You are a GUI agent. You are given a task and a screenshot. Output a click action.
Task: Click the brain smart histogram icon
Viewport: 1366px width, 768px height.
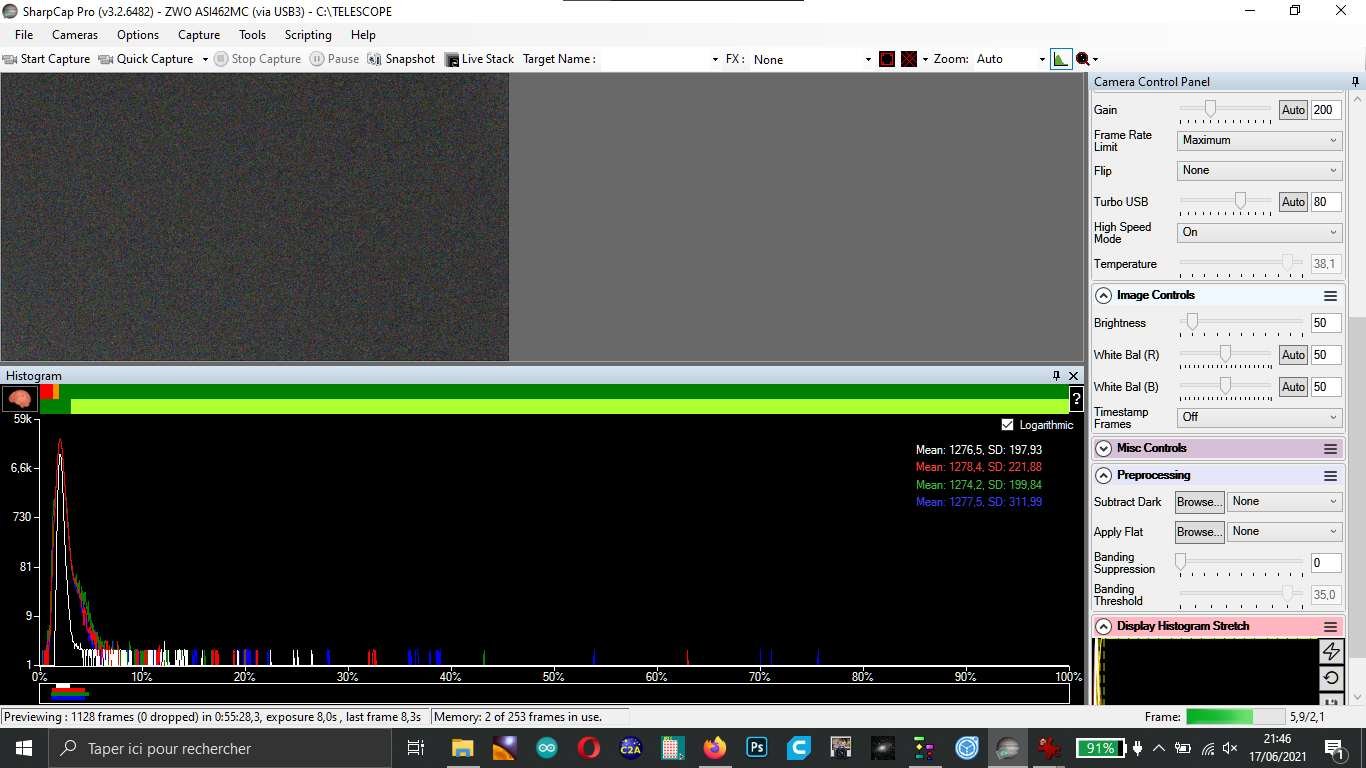point(19,399)
